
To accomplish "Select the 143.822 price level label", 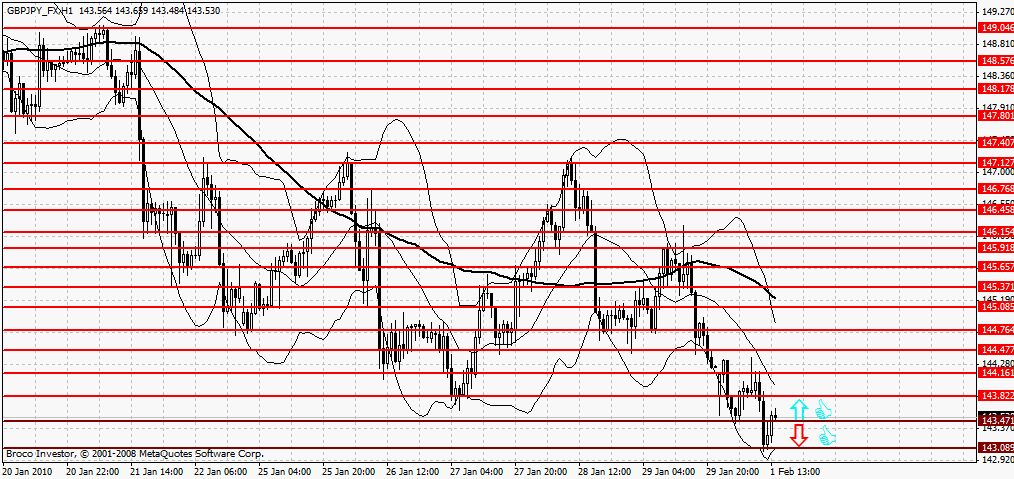I will [x=994, y=396].
